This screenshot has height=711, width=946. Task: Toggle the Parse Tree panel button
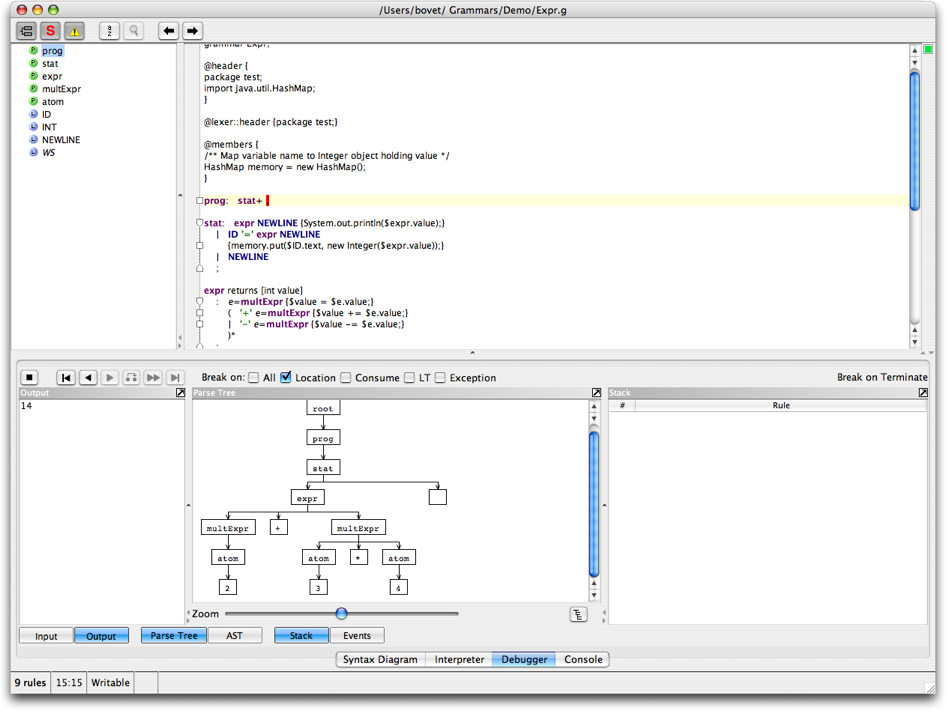click(x=174, y=636)
